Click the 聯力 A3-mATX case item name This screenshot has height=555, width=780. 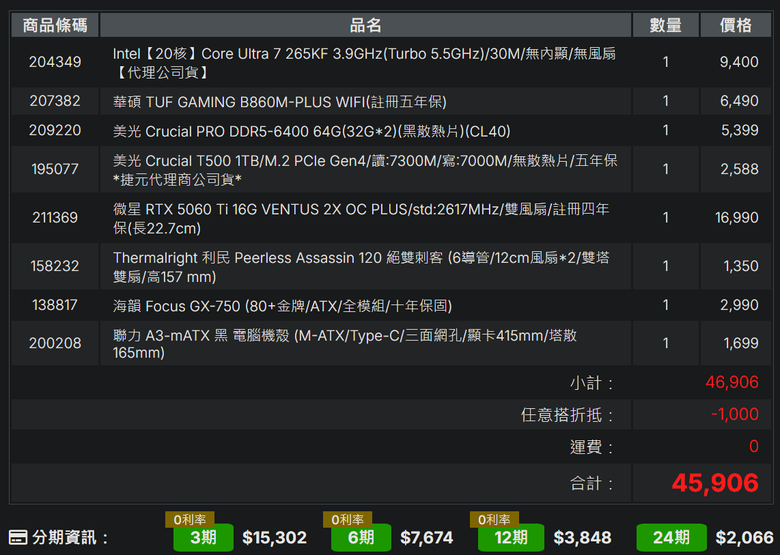[345, 344]
